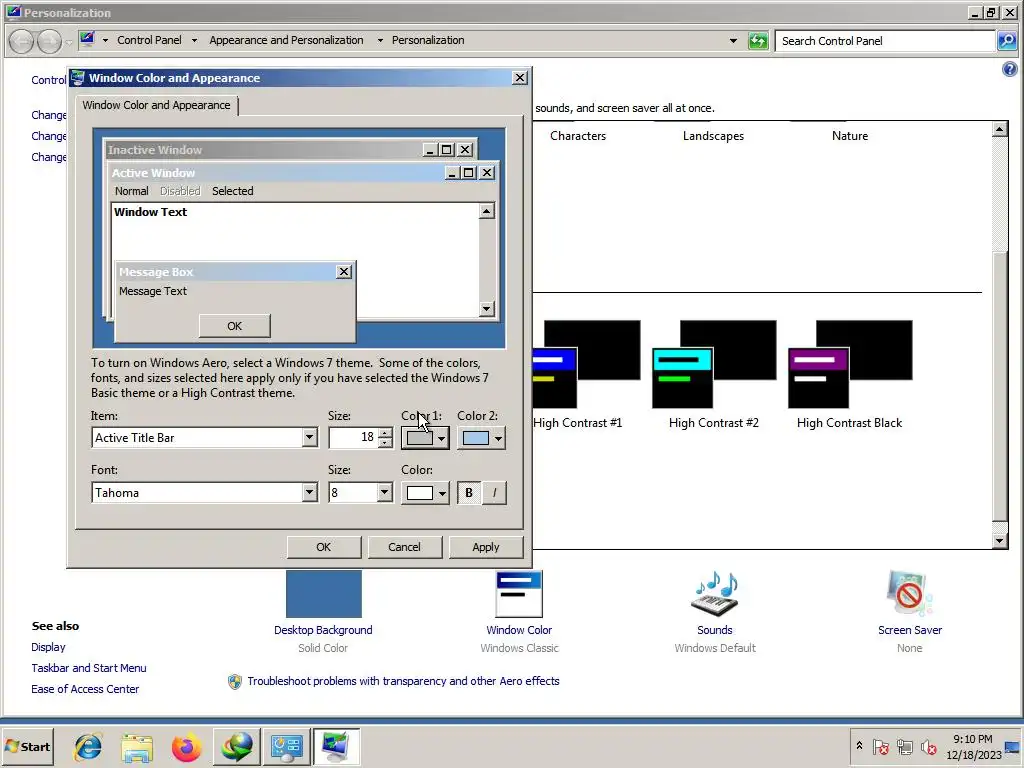
Task: Click the Help question mark icon
Action: click(x=1010, y=69)
